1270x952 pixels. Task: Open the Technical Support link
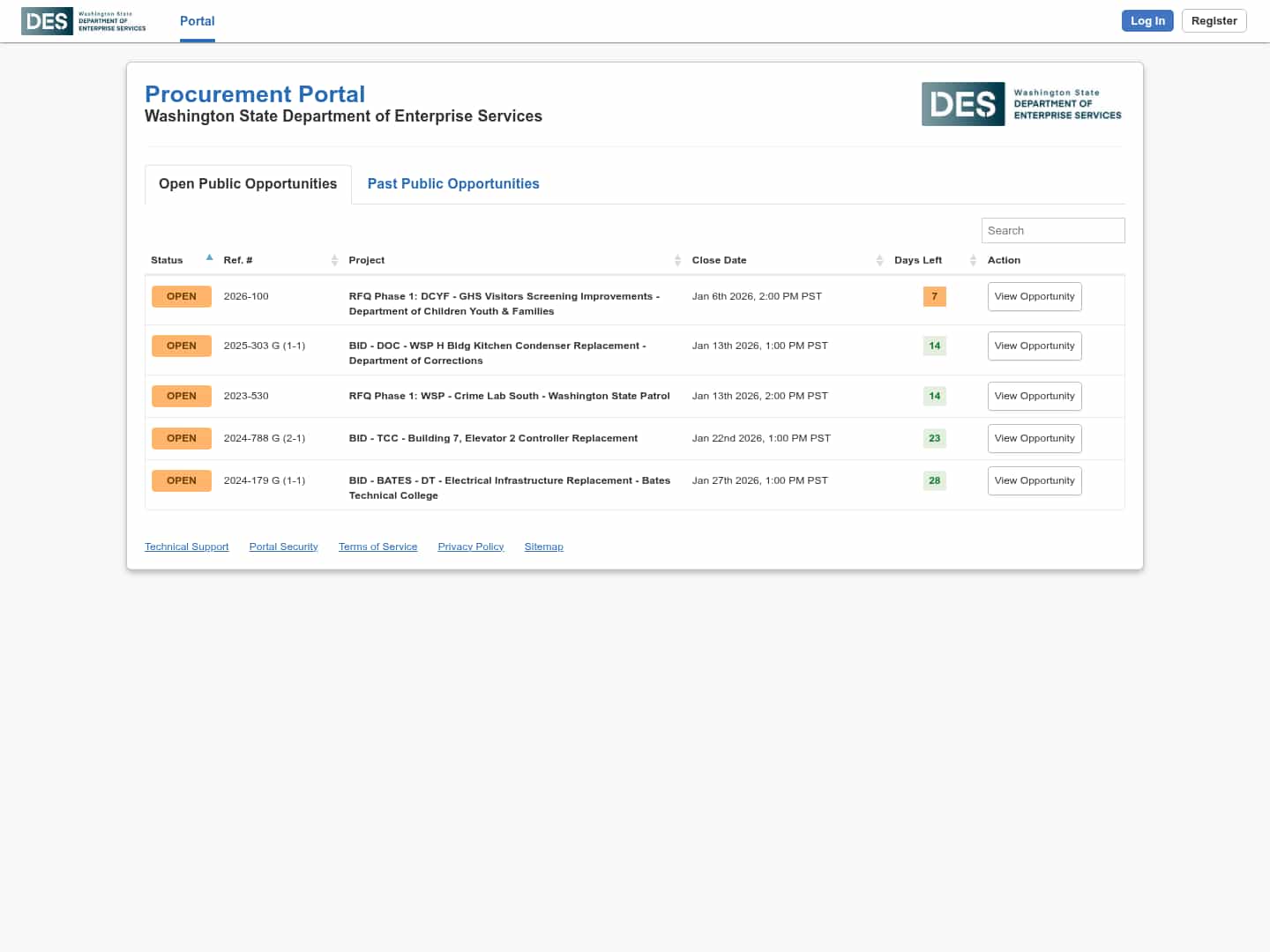pos(186,547)
